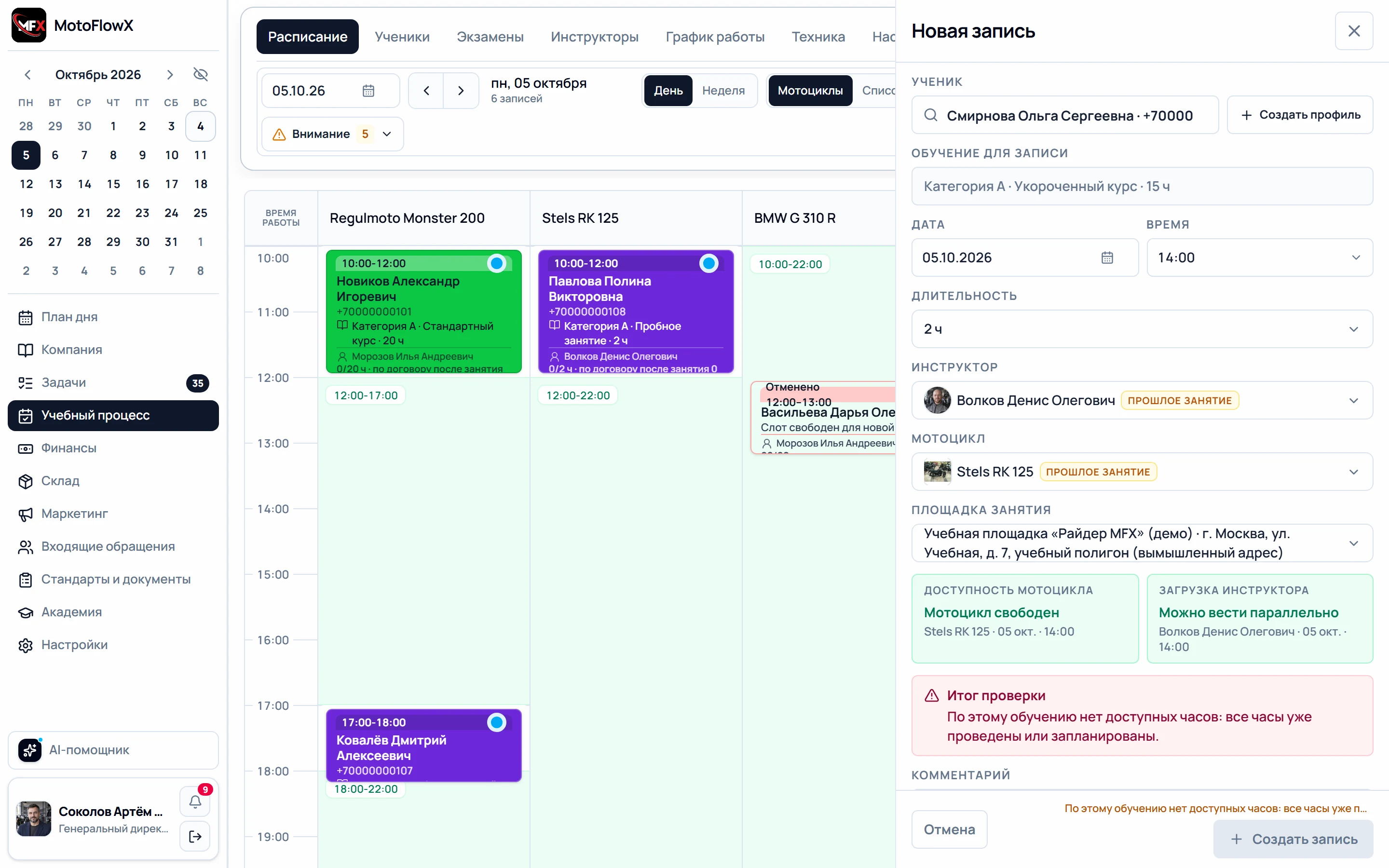Viewport: 1389px width, 868px height.
Task: Click Отмена button in new record panel
Action: pos(949,829)
